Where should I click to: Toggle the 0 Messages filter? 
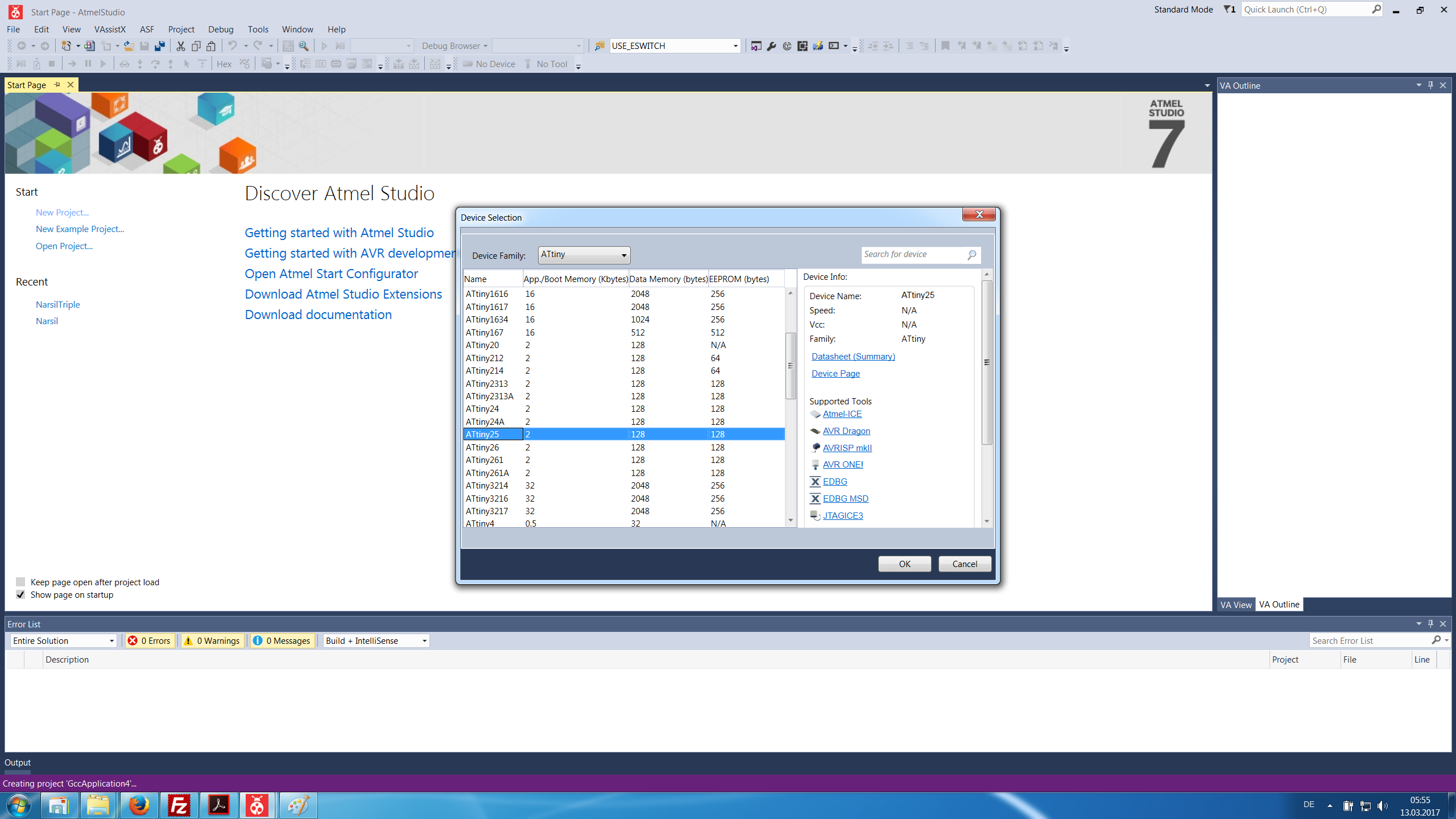pyautogui.click(x=283, y=640)
